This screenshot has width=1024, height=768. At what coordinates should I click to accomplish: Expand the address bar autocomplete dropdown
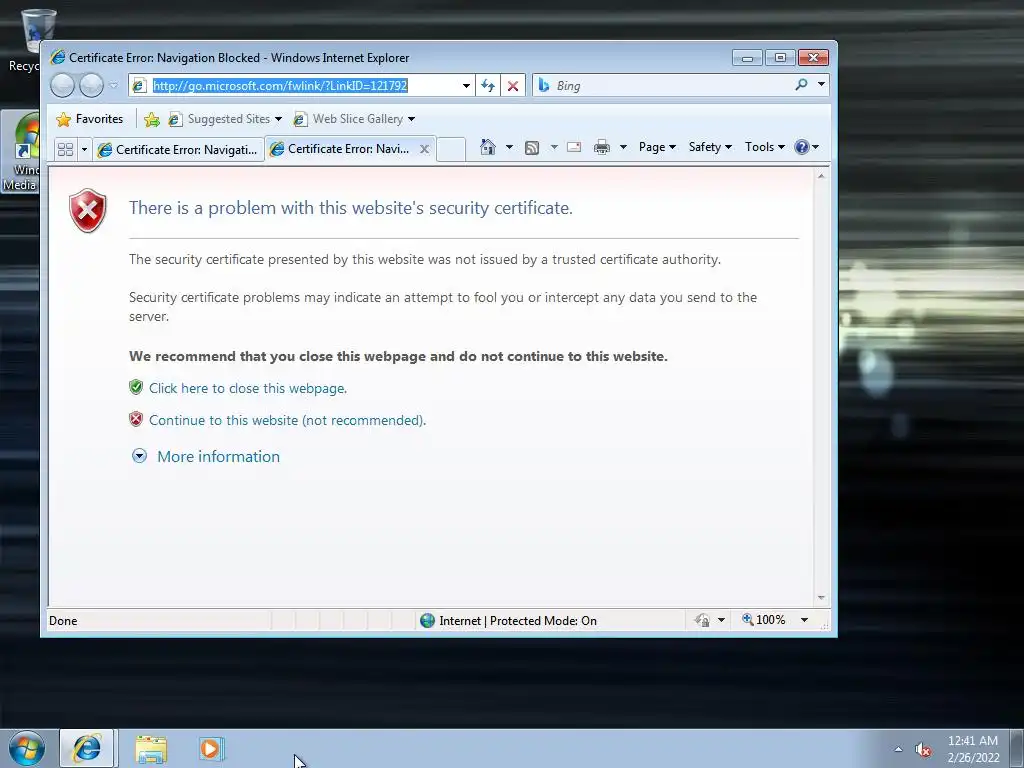pos(466,86)
